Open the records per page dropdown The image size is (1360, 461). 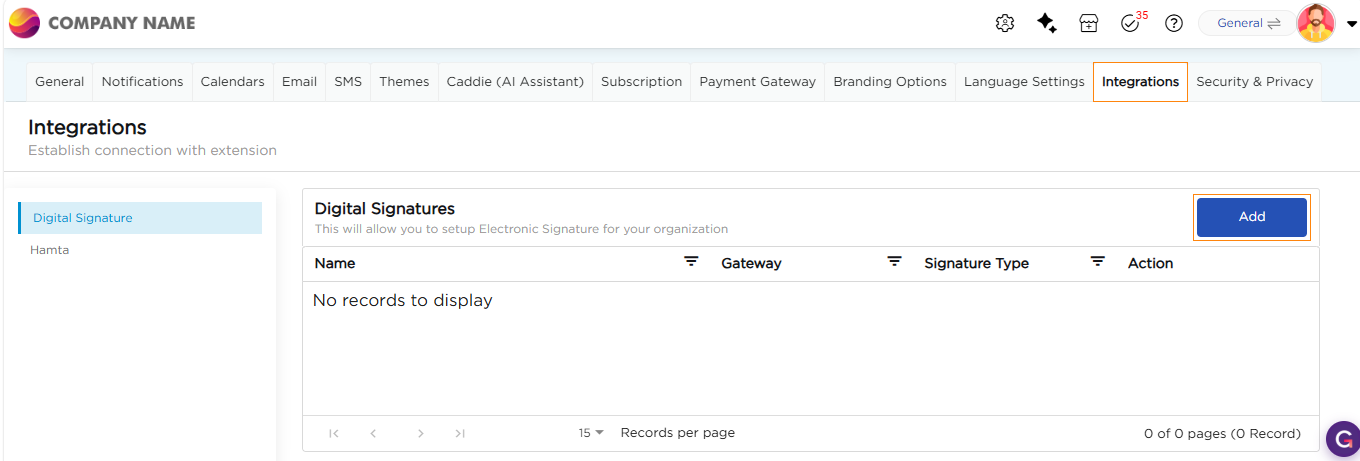click(x=591, y=433)
